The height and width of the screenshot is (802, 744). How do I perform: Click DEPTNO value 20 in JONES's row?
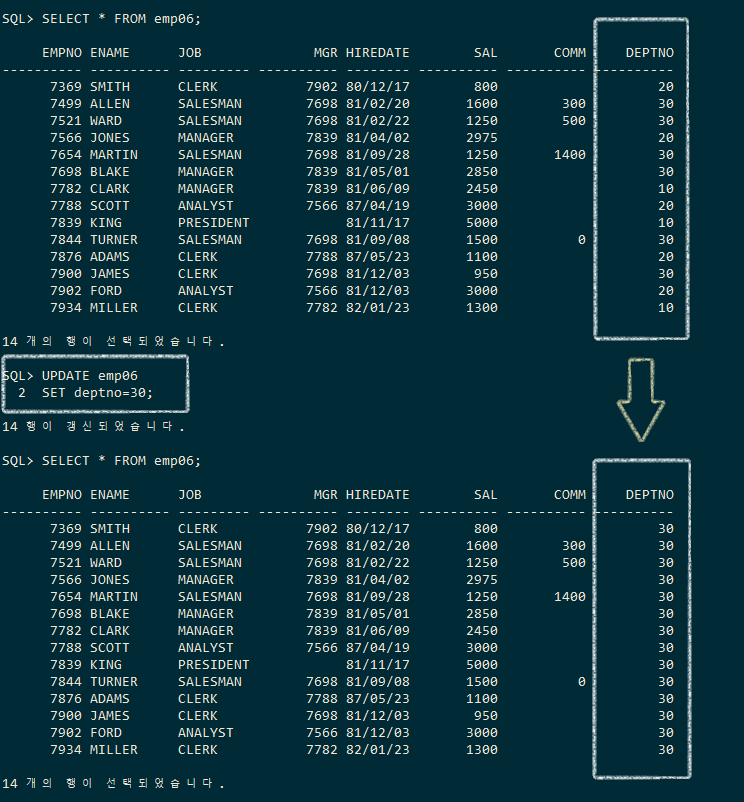[x=666, y=138]
